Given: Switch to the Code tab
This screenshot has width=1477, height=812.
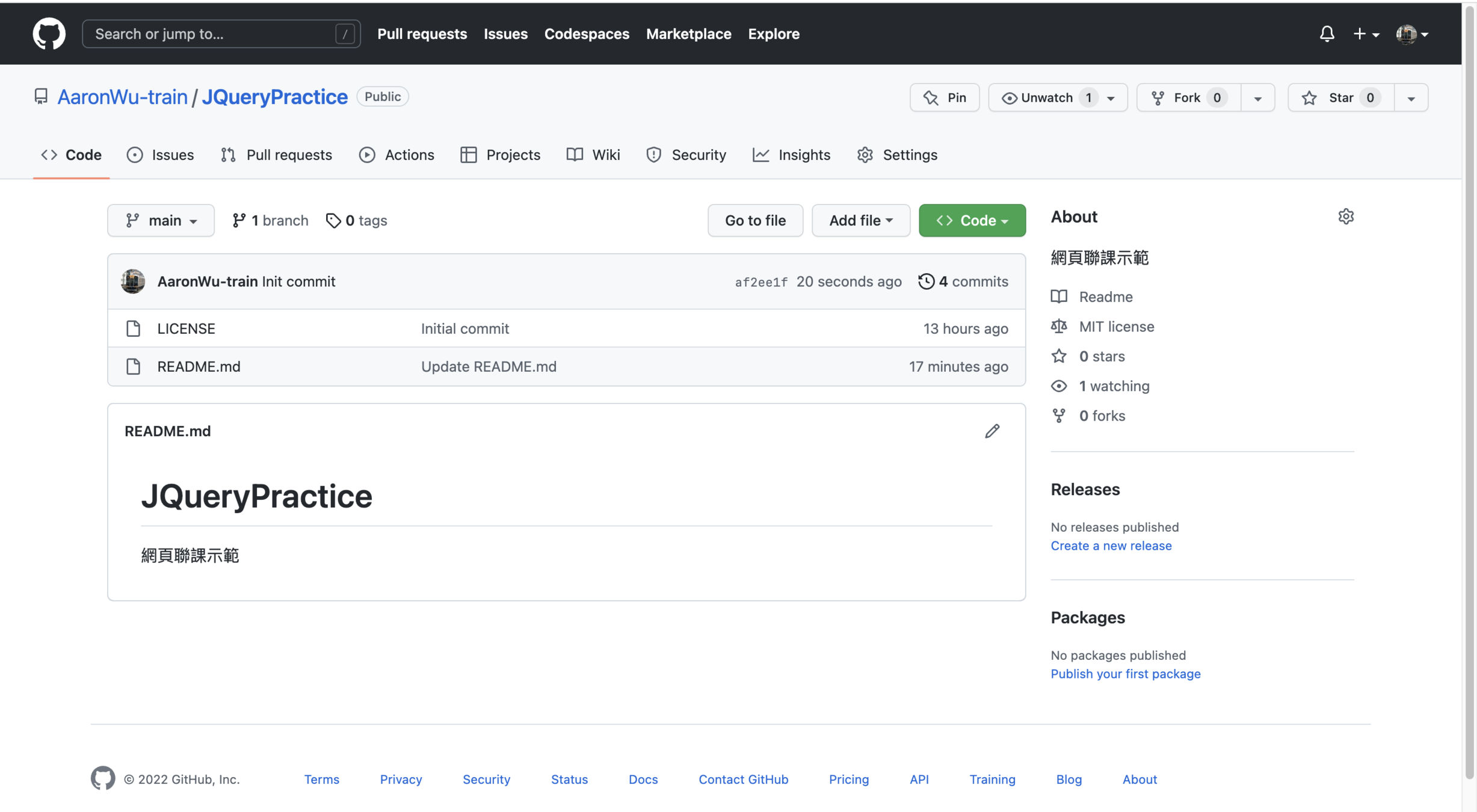Looking at the screenshot, I should [71, 155].
